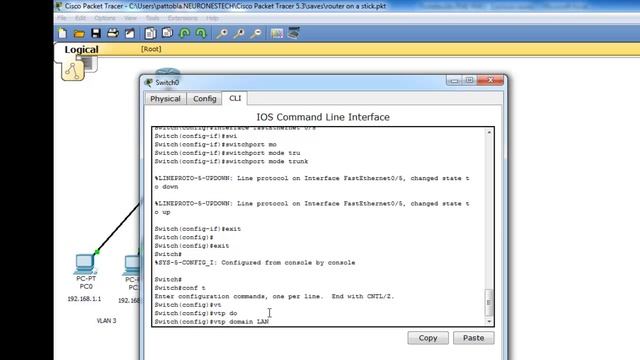Click the Zoom In magnifier icon
Image resolution: width=640 pixels, height=360 pixels.
(222, 33)
